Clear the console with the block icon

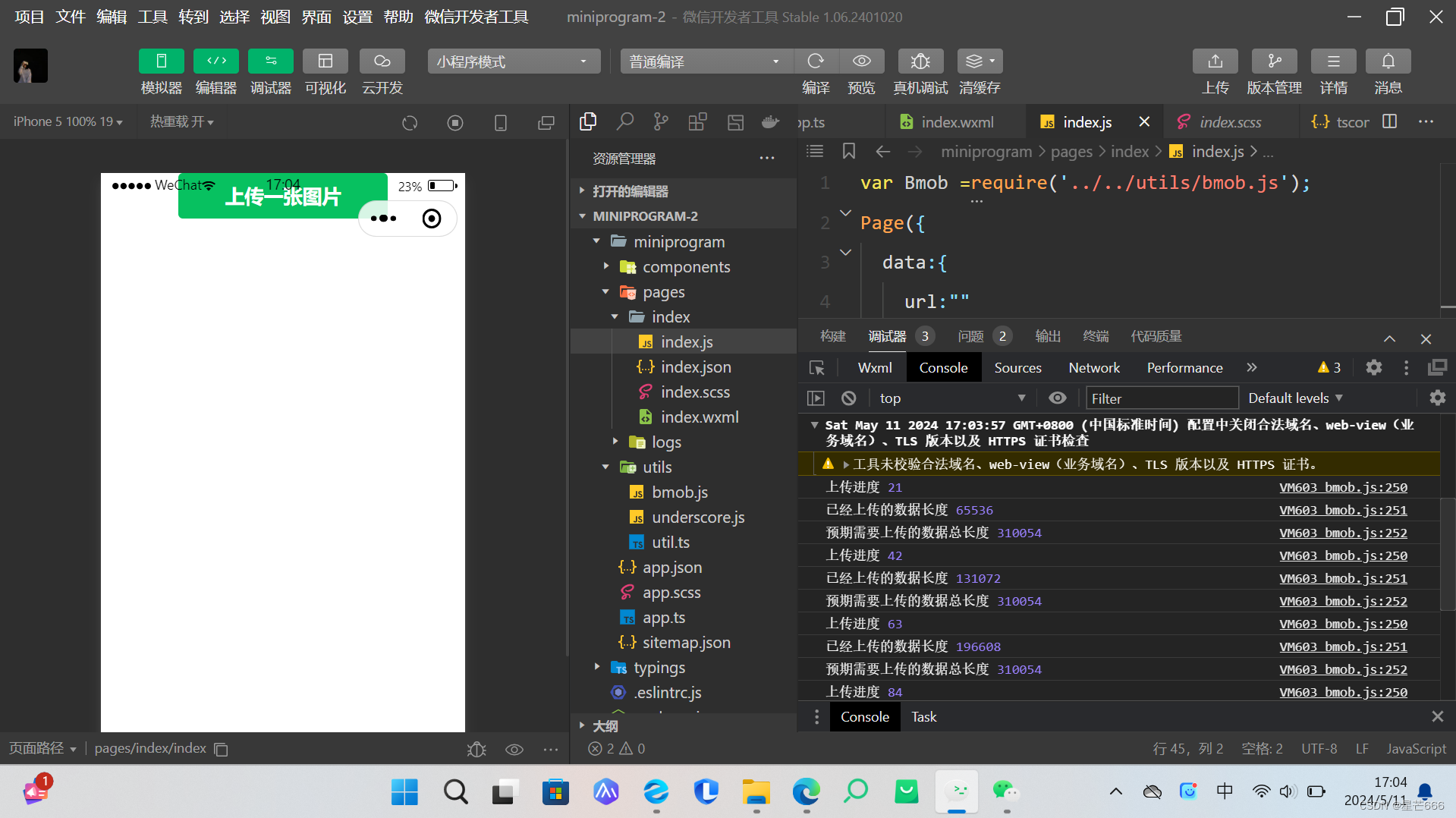coord(849,398)
